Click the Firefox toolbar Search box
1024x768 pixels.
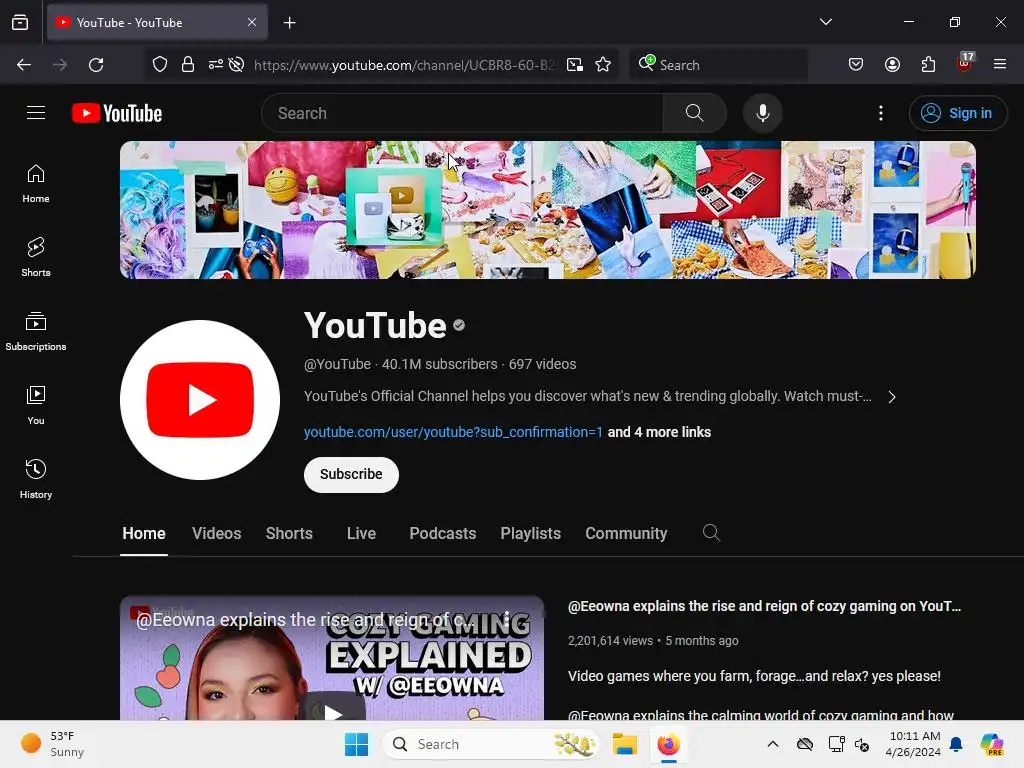coord(718,65)
